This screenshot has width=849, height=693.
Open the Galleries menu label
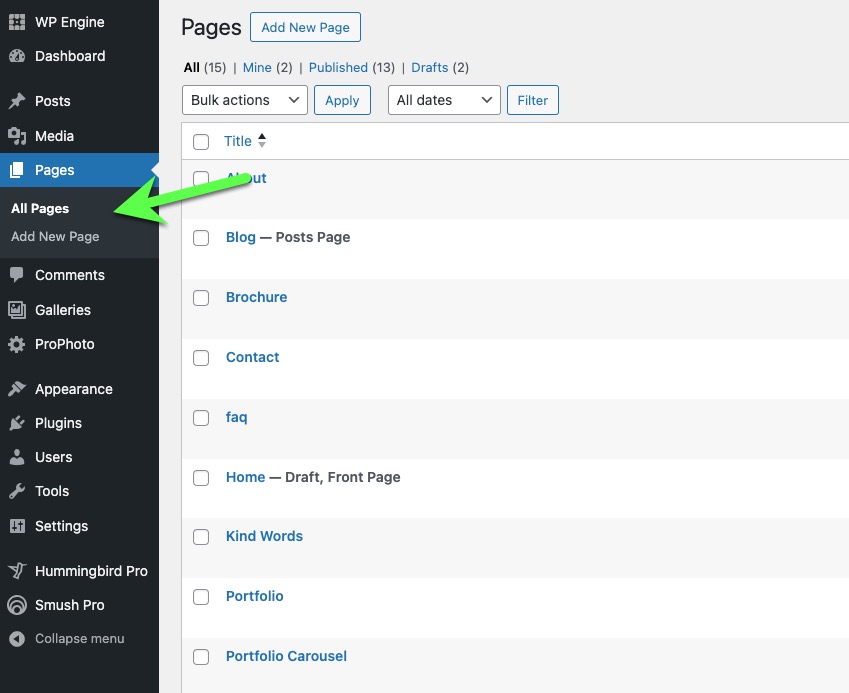[x=63, y=310]
